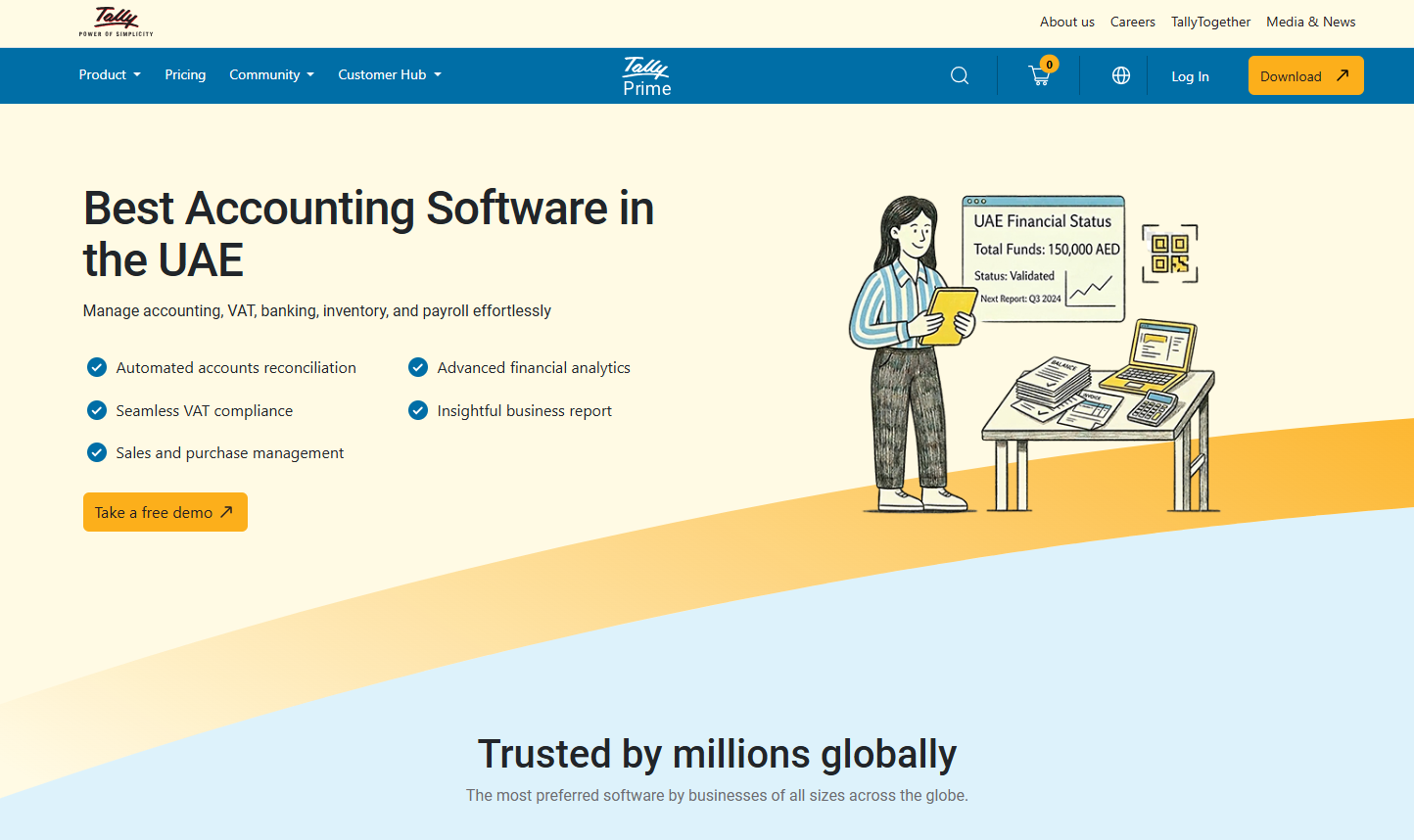Click the Tally Power of Simplicity logo
This screenshot has height=840, width=1414.
[x=117, y=22]
